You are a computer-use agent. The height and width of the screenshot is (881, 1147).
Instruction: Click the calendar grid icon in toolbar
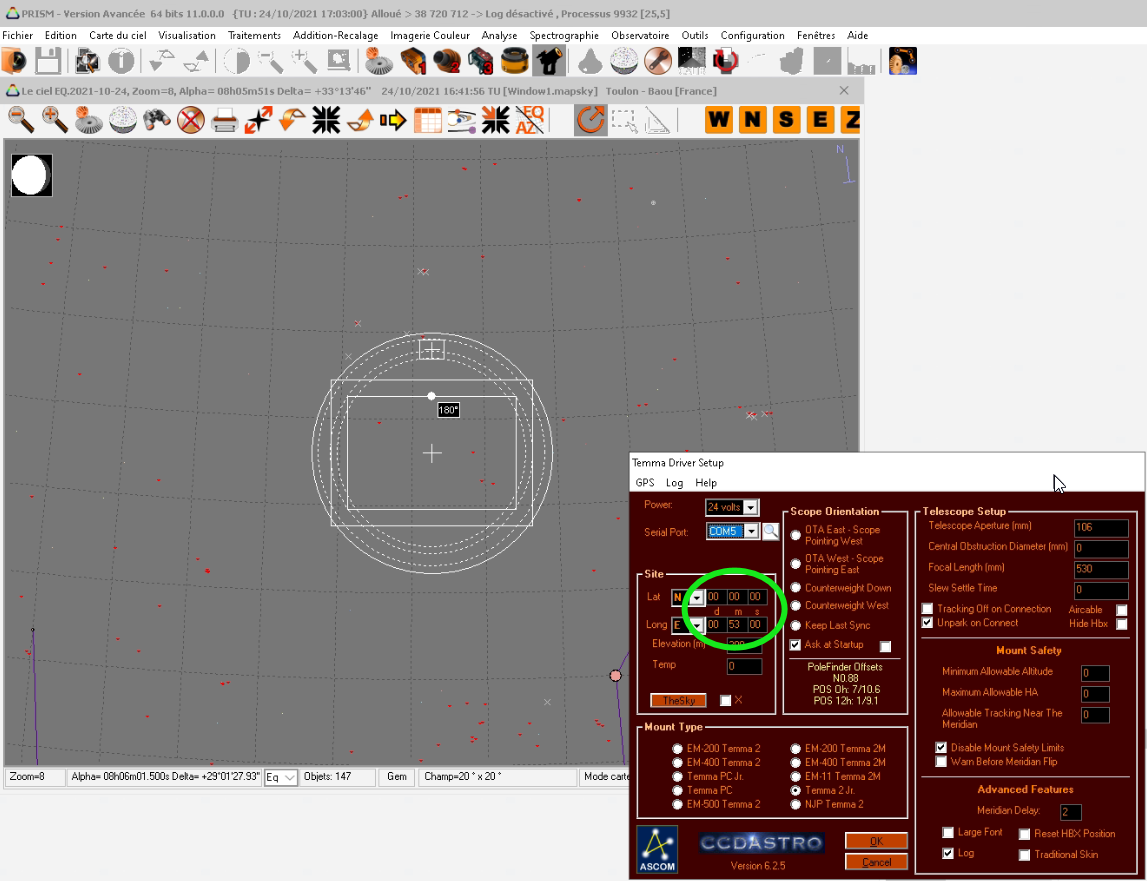pyautogui.click(x=427, y=121)
